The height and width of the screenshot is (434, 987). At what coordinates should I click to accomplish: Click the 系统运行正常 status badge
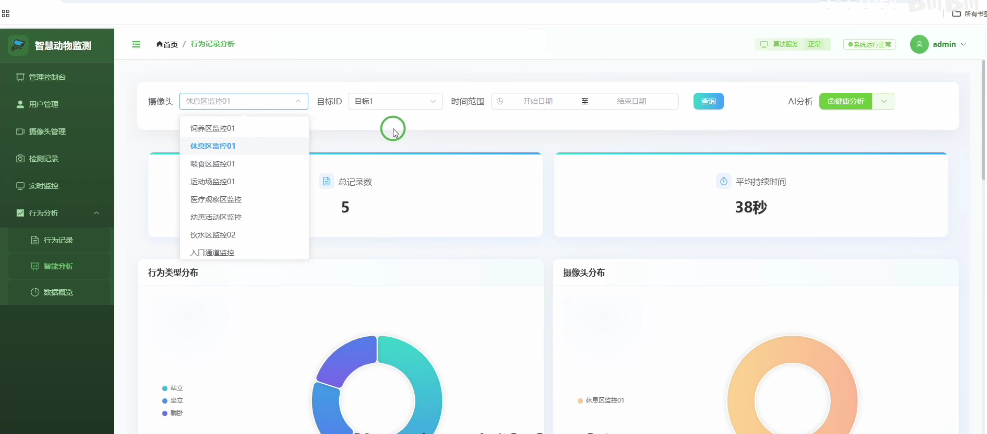tap(869, 44)
